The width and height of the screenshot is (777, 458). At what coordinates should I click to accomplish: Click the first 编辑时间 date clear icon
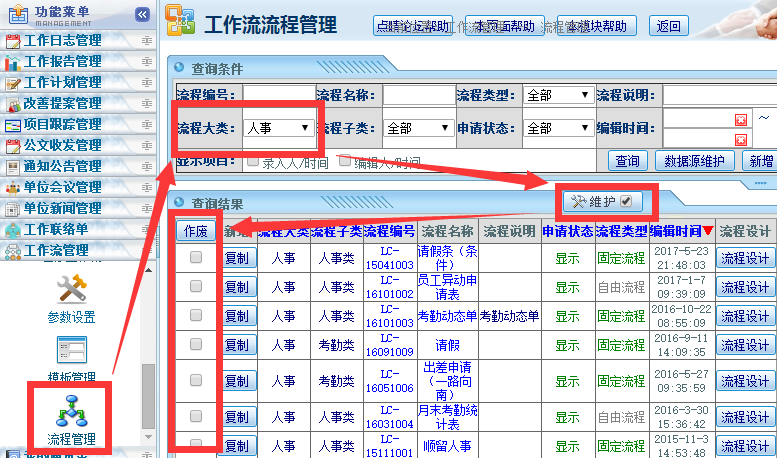click(741, 120)
